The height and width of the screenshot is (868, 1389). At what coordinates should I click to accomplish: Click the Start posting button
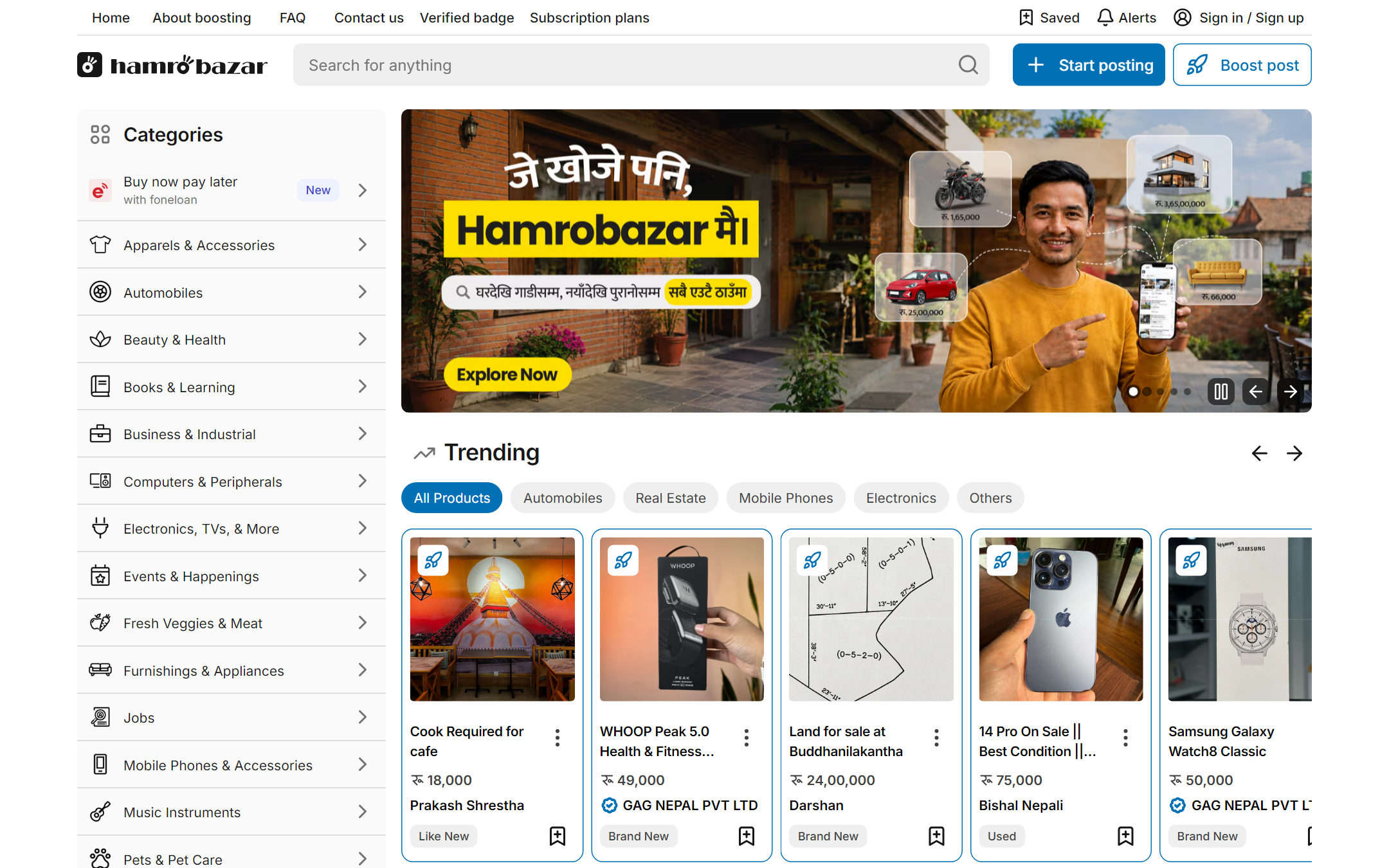(1089, 65)
